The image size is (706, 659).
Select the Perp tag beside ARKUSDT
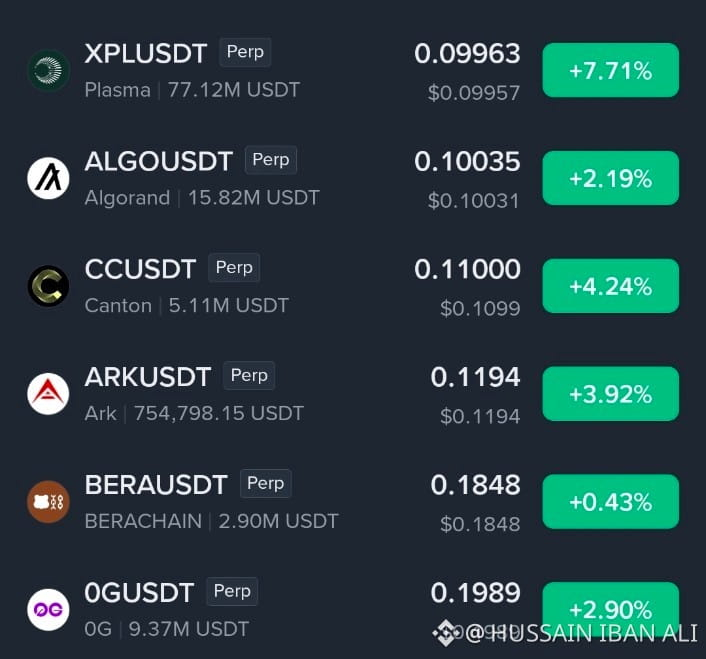(249, 375)
